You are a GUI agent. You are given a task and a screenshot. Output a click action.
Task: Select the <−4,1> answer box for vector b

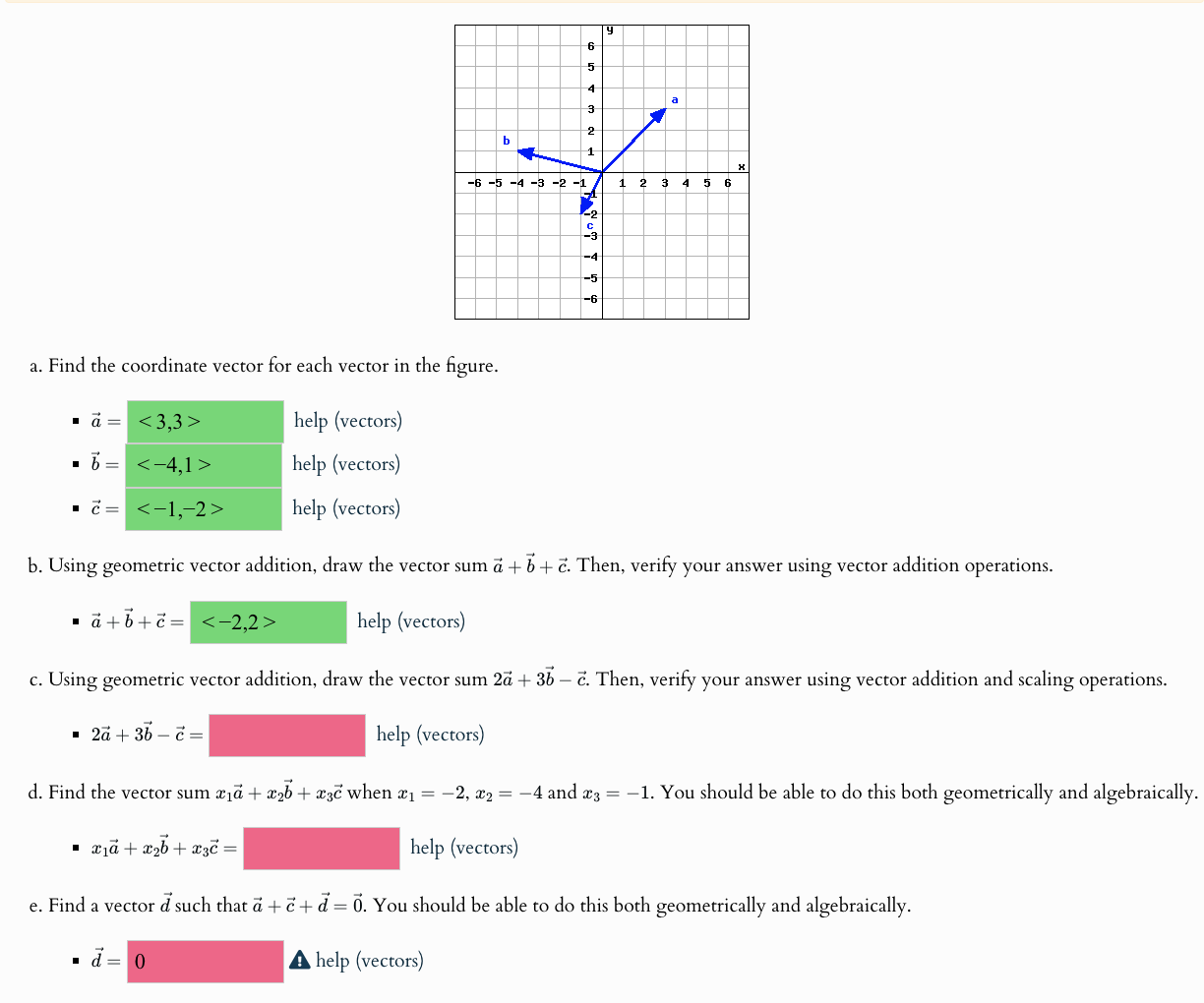tap(203, 464)
